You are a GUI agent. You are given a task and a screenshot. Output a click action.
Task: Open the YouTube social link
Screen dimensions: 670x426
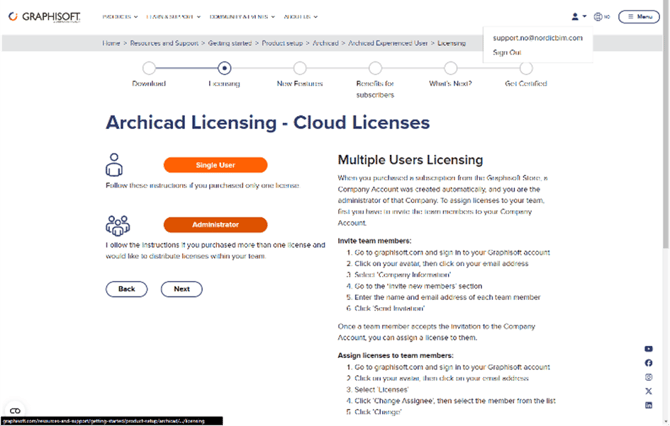(649, 349)
